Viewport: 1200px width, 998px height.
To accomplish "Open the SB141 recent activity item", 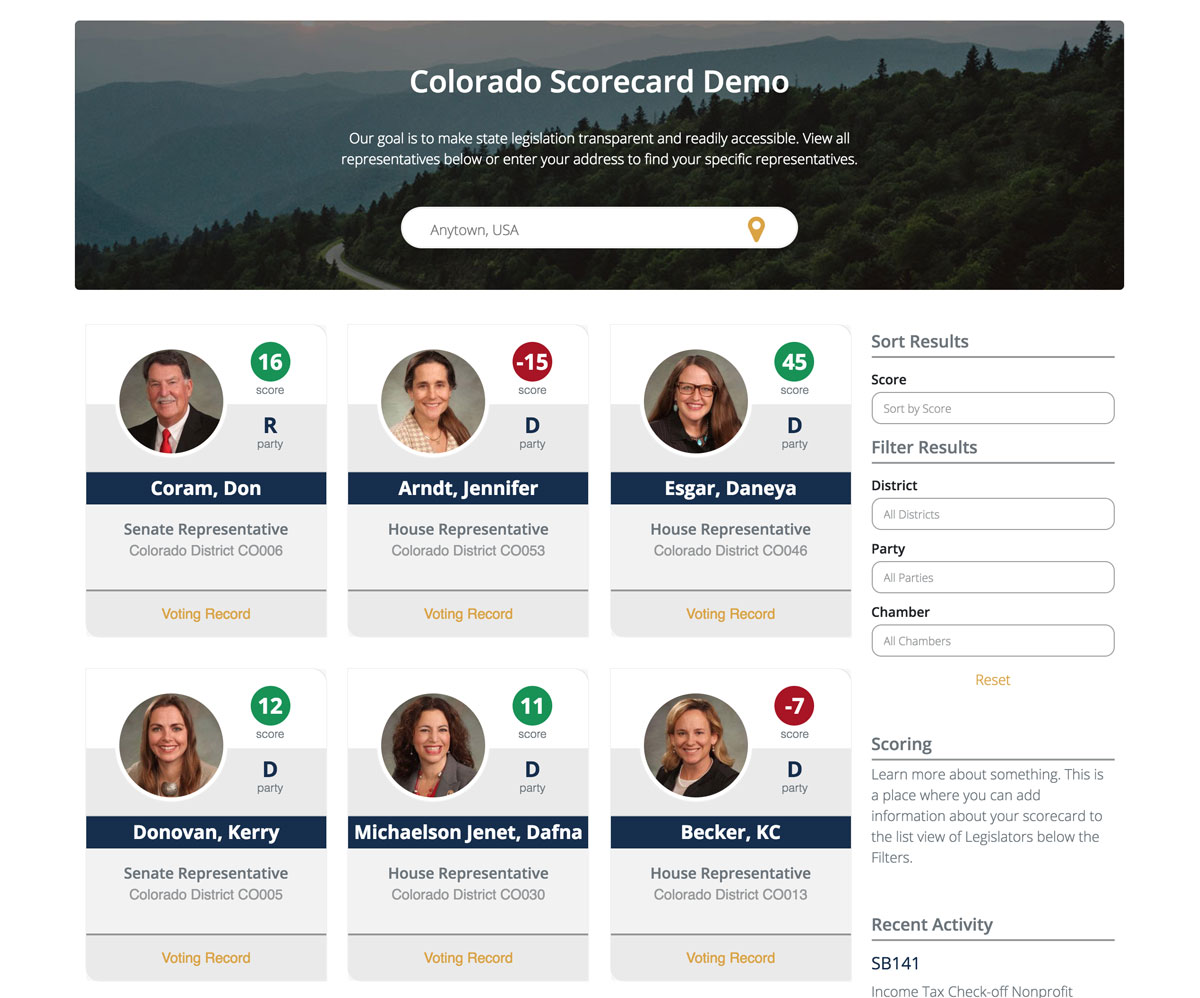I will (895, 963).
